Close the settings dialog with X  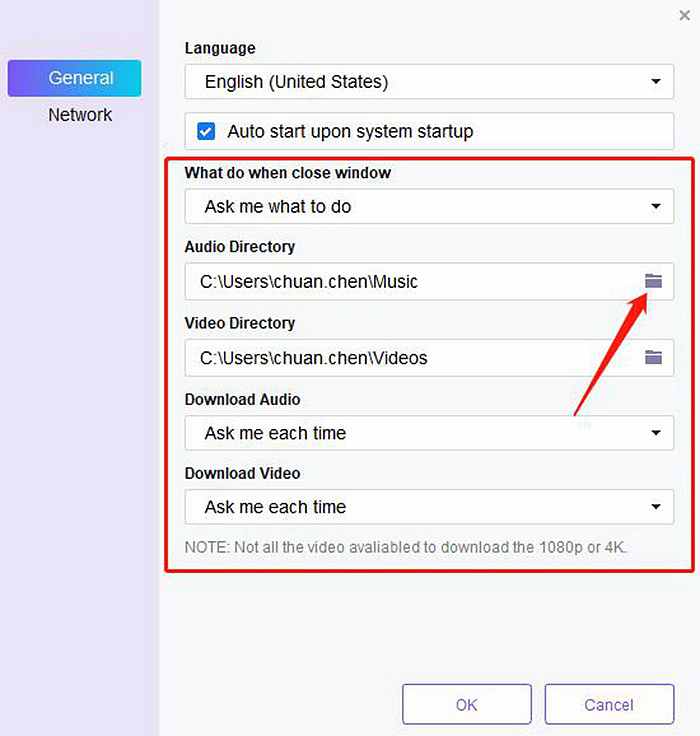685,15
